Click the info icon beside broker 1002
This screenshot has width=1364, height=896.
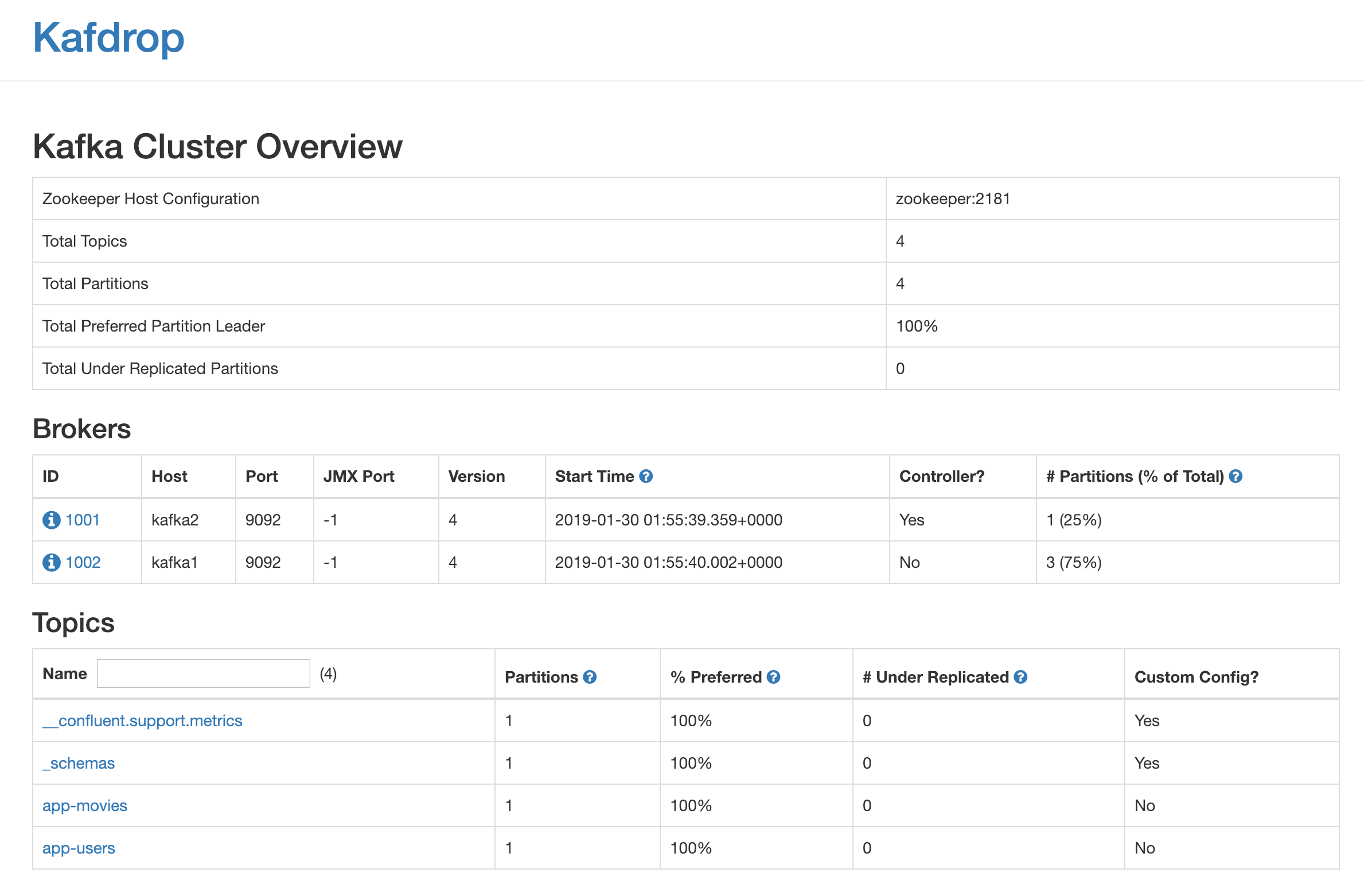point(52,562)
